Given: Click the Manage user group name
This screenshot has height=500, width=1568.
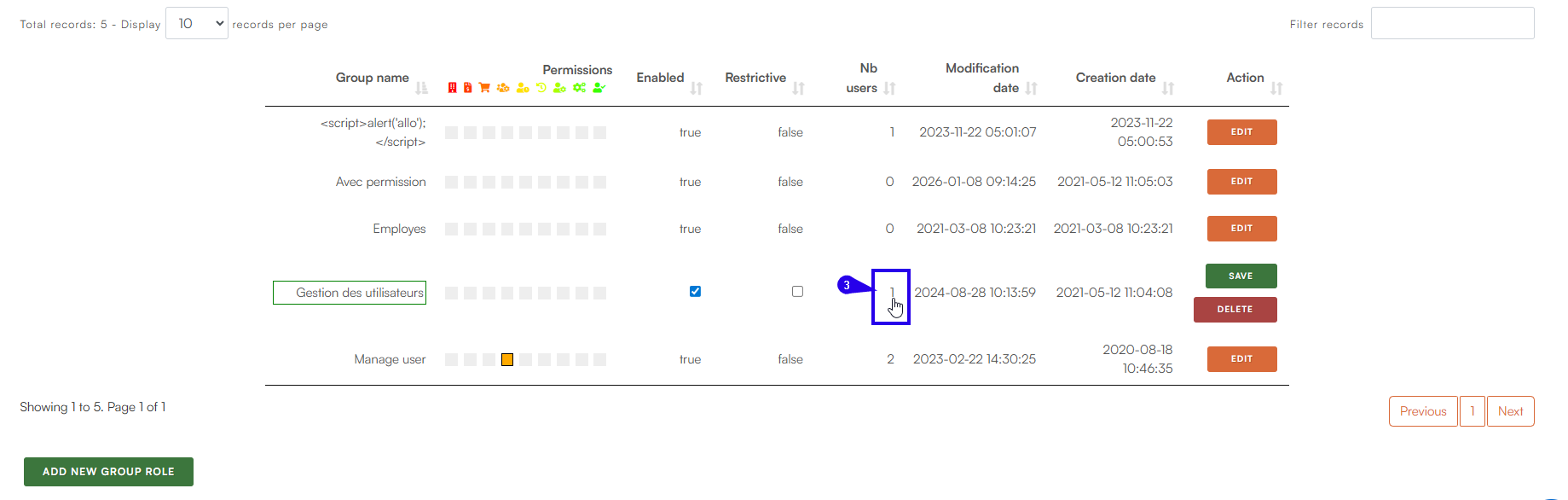Looking at the screenshot, I should pyautogui.click(x=390, y=359).
